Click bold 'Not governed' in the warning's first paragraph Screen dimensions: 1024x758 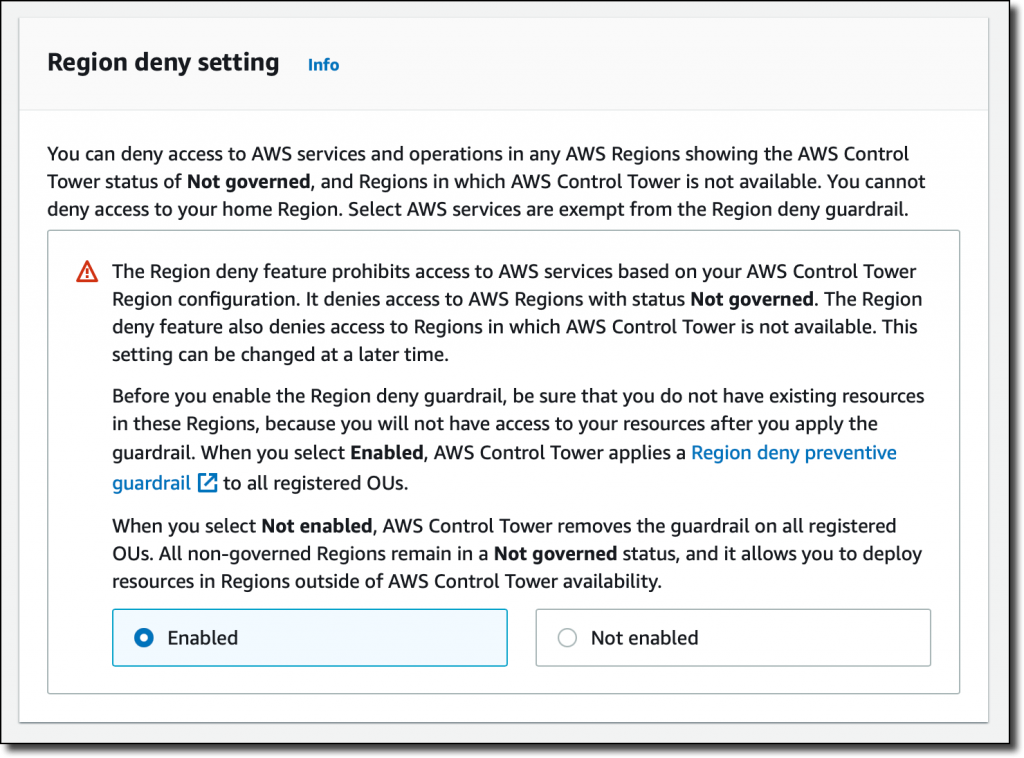click(752, 300)
